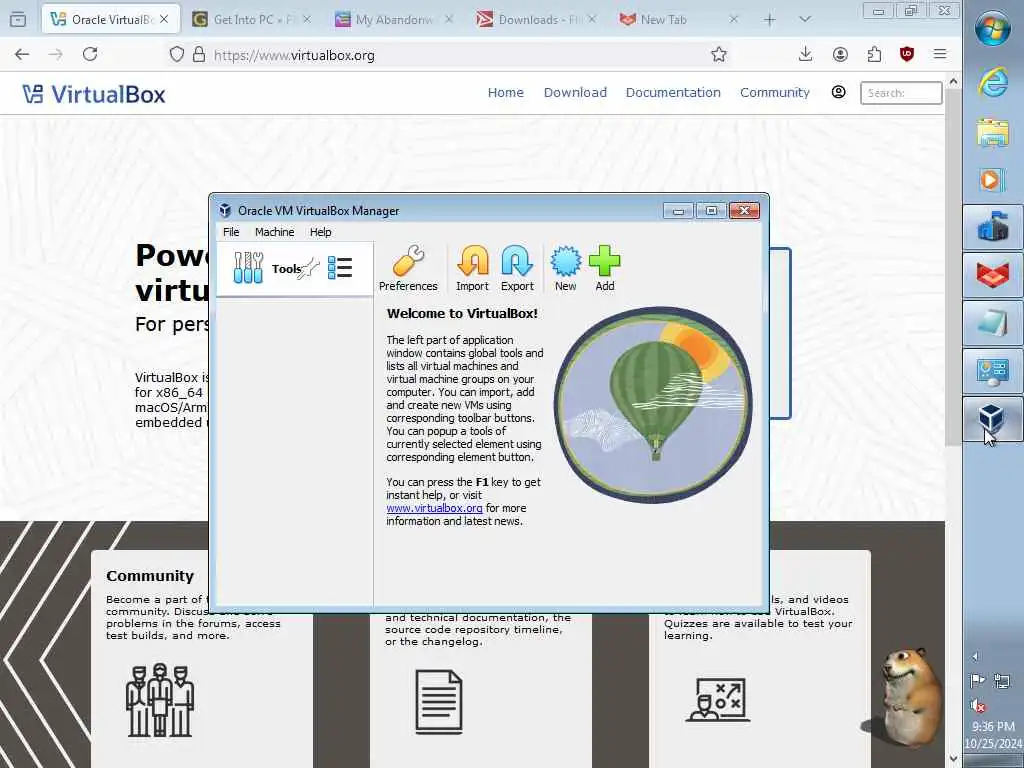Click the tracking protection shield icon

point(177,55)
